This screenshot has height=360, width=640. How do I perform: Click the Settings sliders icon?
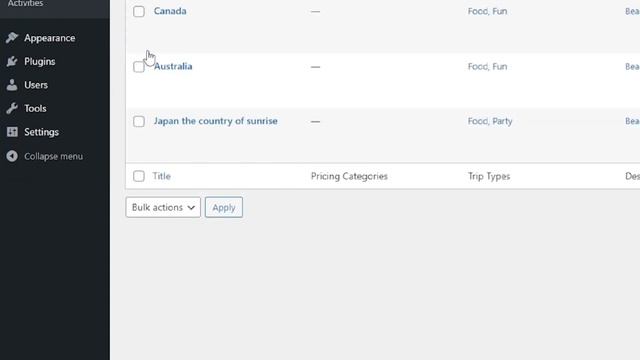(x=12, y=132)
